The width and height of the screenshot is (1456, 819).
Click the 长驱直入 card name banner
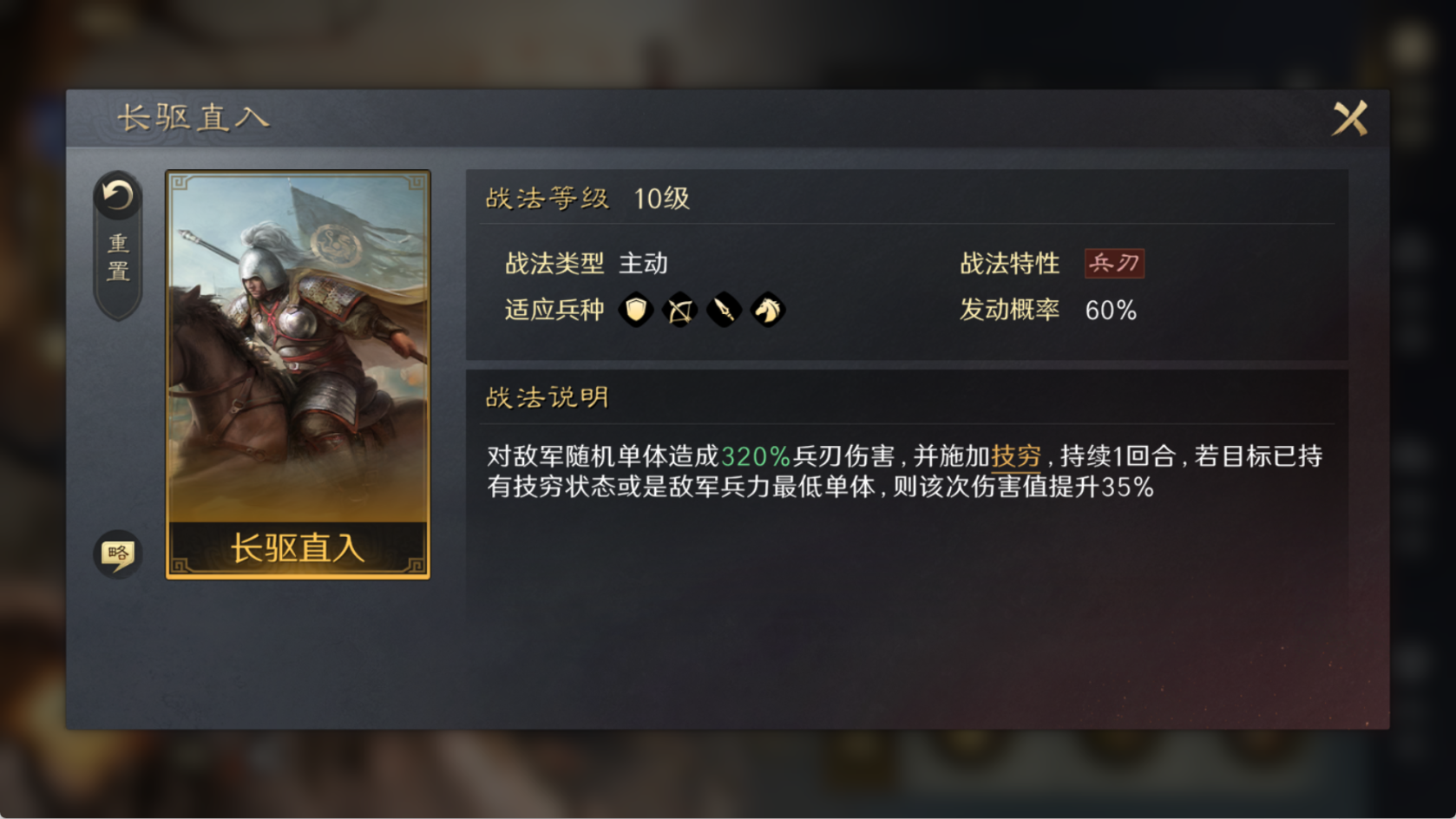point(298,548)
